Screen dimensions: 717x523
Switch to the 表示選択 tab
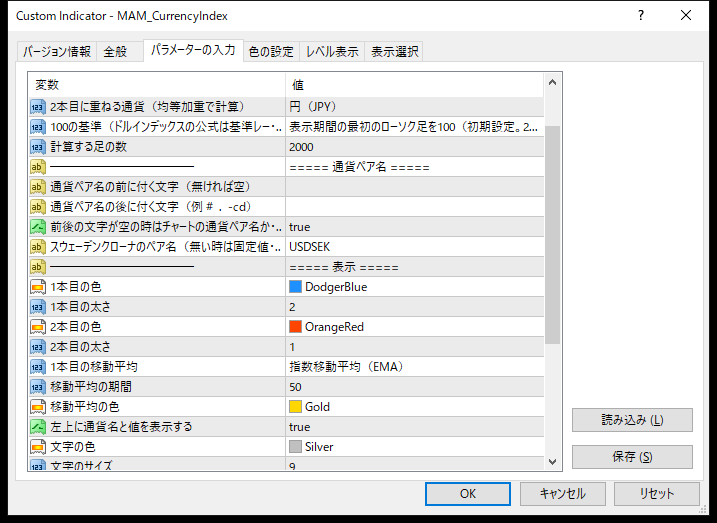[394, 51]
